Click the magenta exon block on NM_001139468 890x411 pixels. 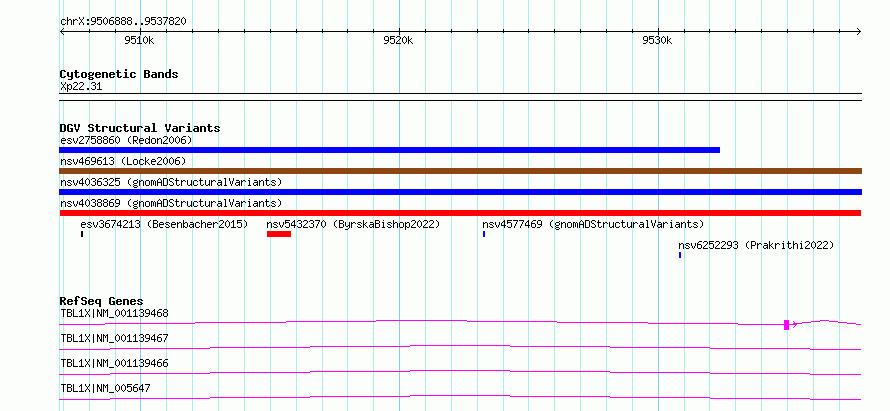coord(786,325)
